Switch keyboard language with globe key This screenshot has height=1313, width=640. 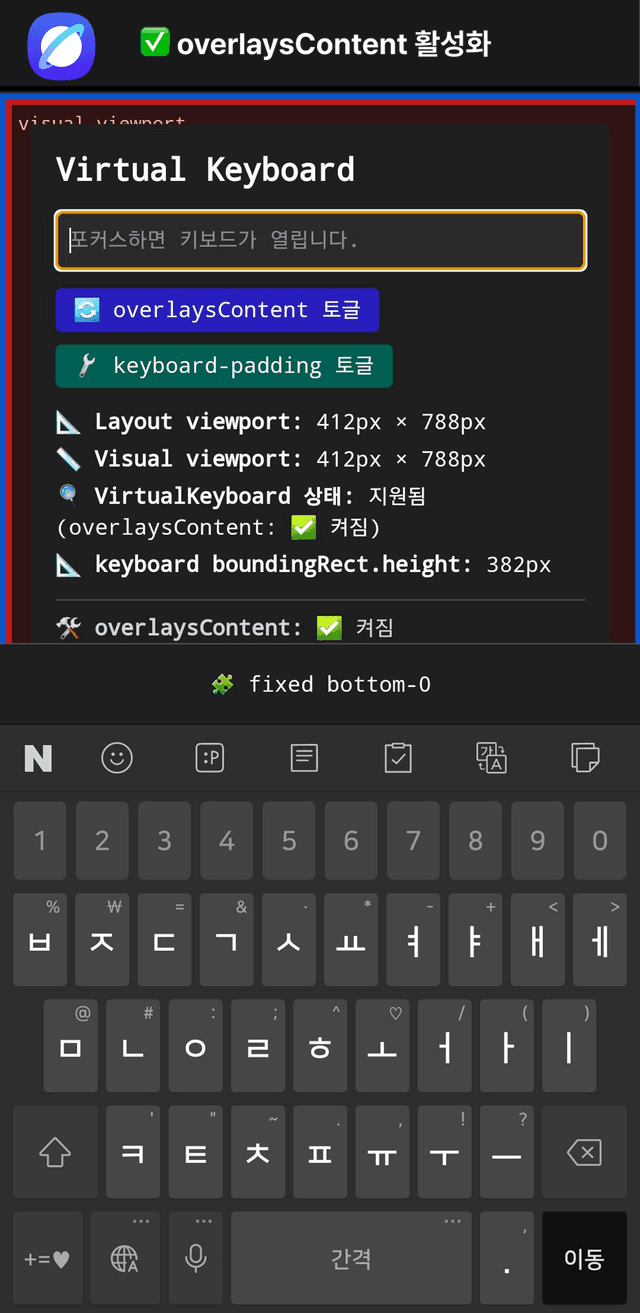[x=125, y=1257]
